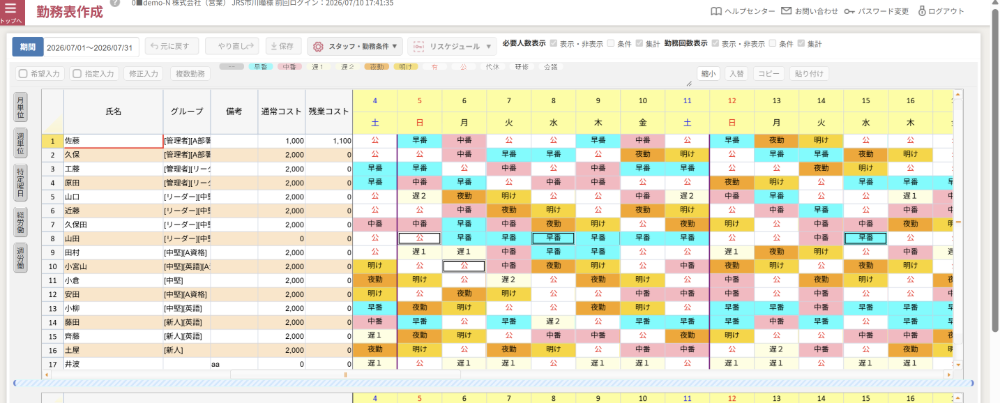The height and width of the screenshot is (403, 1000).
Task: Click the やり直し redo arrow
Action: point(251,46)
